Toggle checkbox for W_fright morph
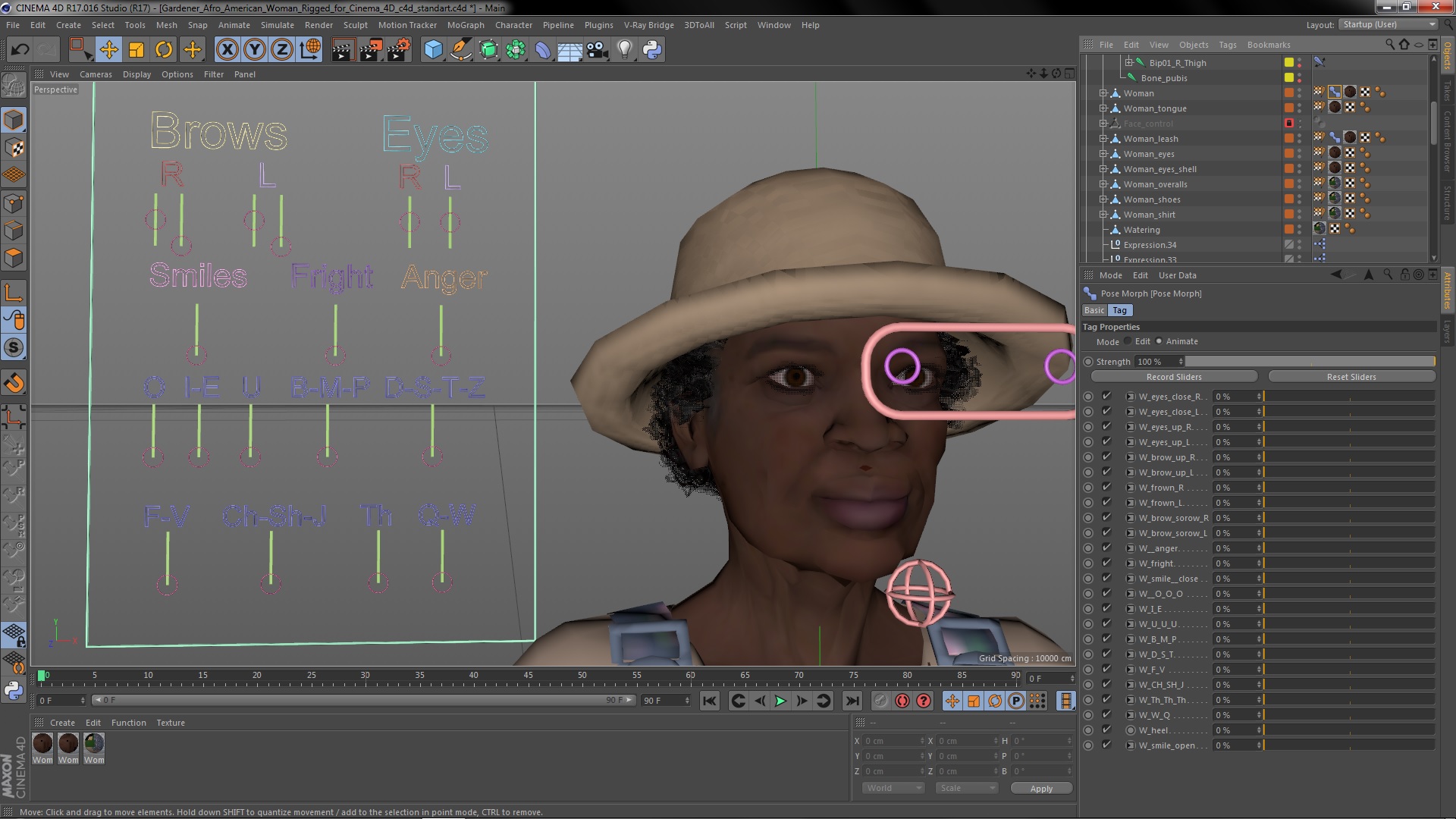The image size is (1456, 819). coord(1106,563)
